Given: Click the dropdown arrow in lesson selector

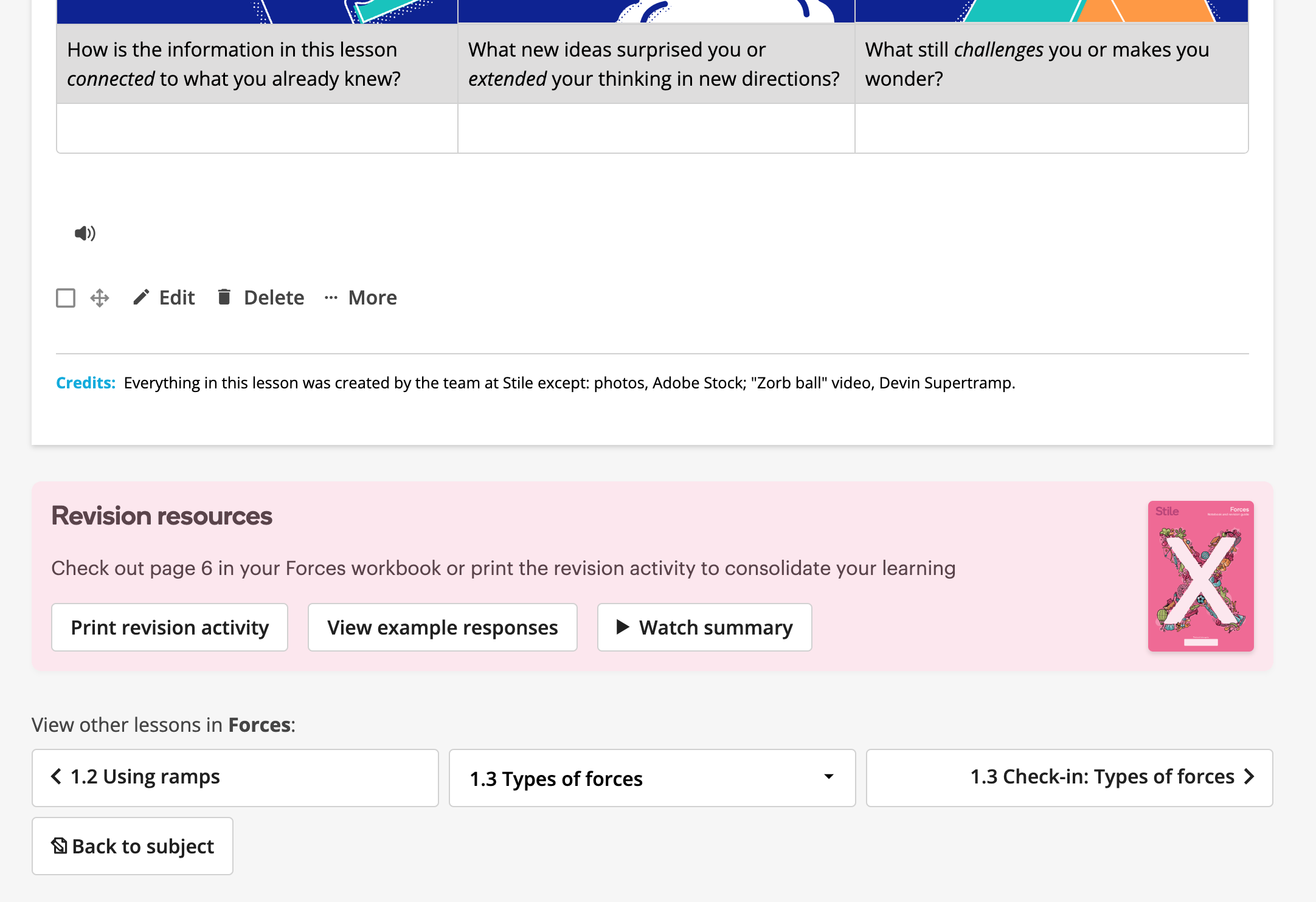Looking at the screenshot, I should click(x=828, y=777).
